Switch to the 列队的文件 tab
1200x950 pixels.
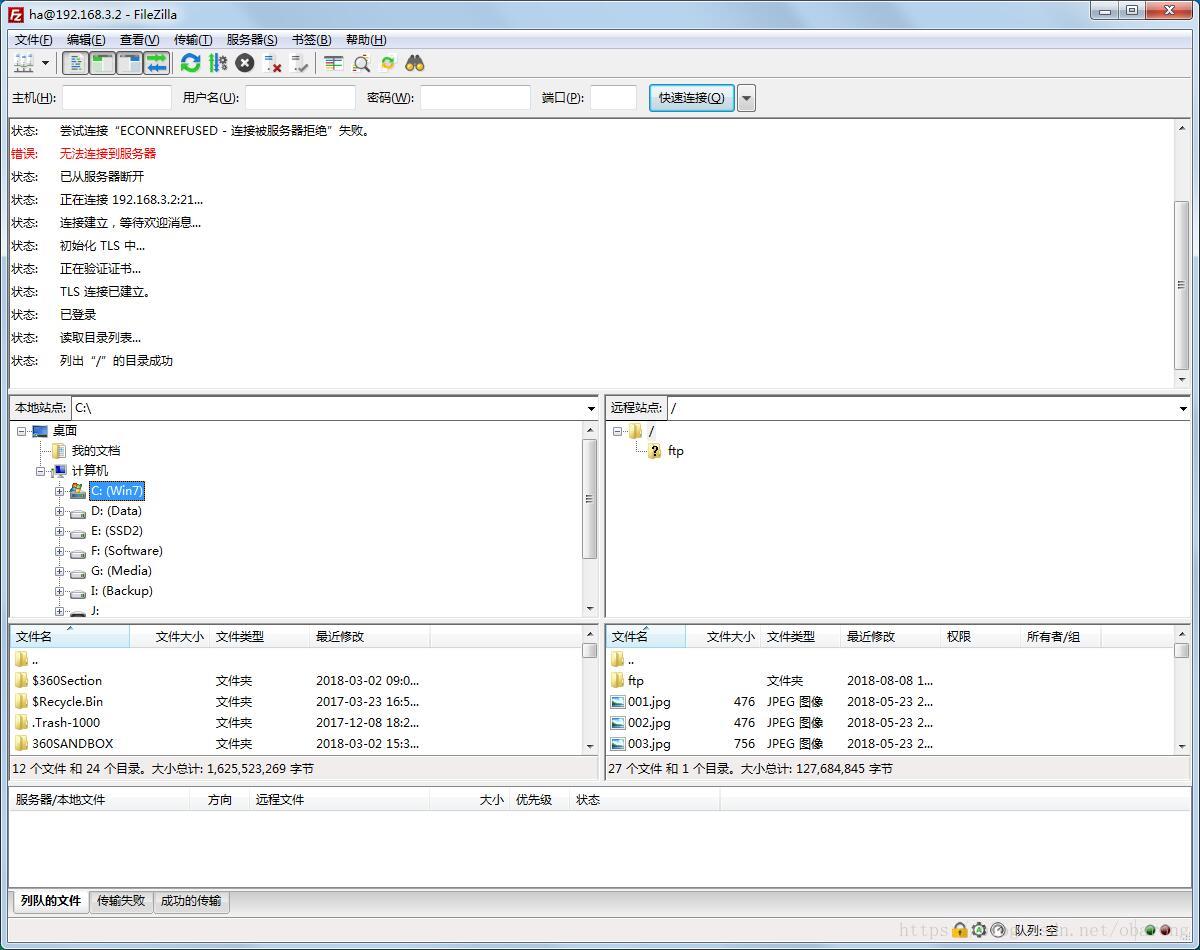[50, 900]
